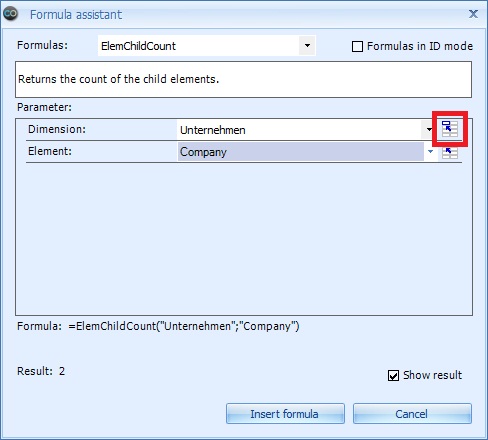This screenshot has width=488, height=440.
Task: Click the Formula assistant title text
Action: [x=76, y=15]
